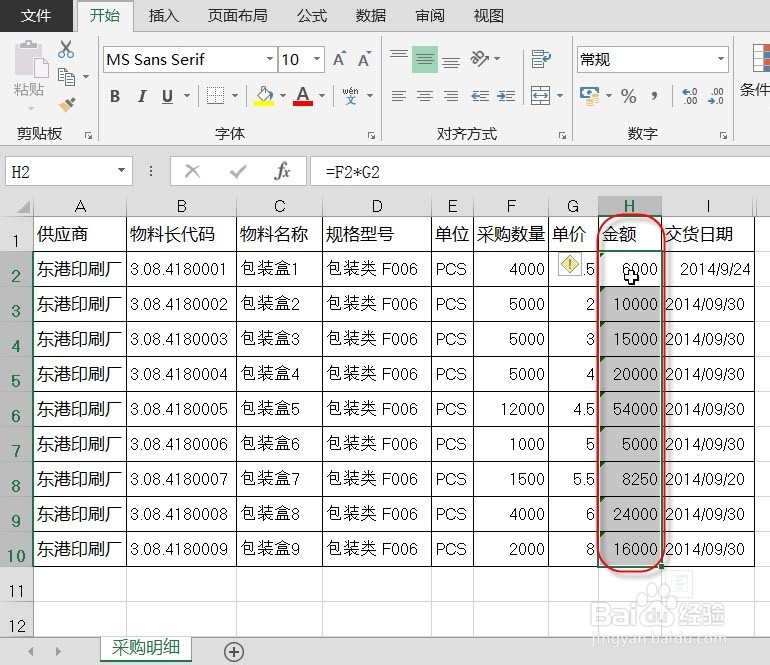Click the Cut scissors icon

[x=65, y=50]
